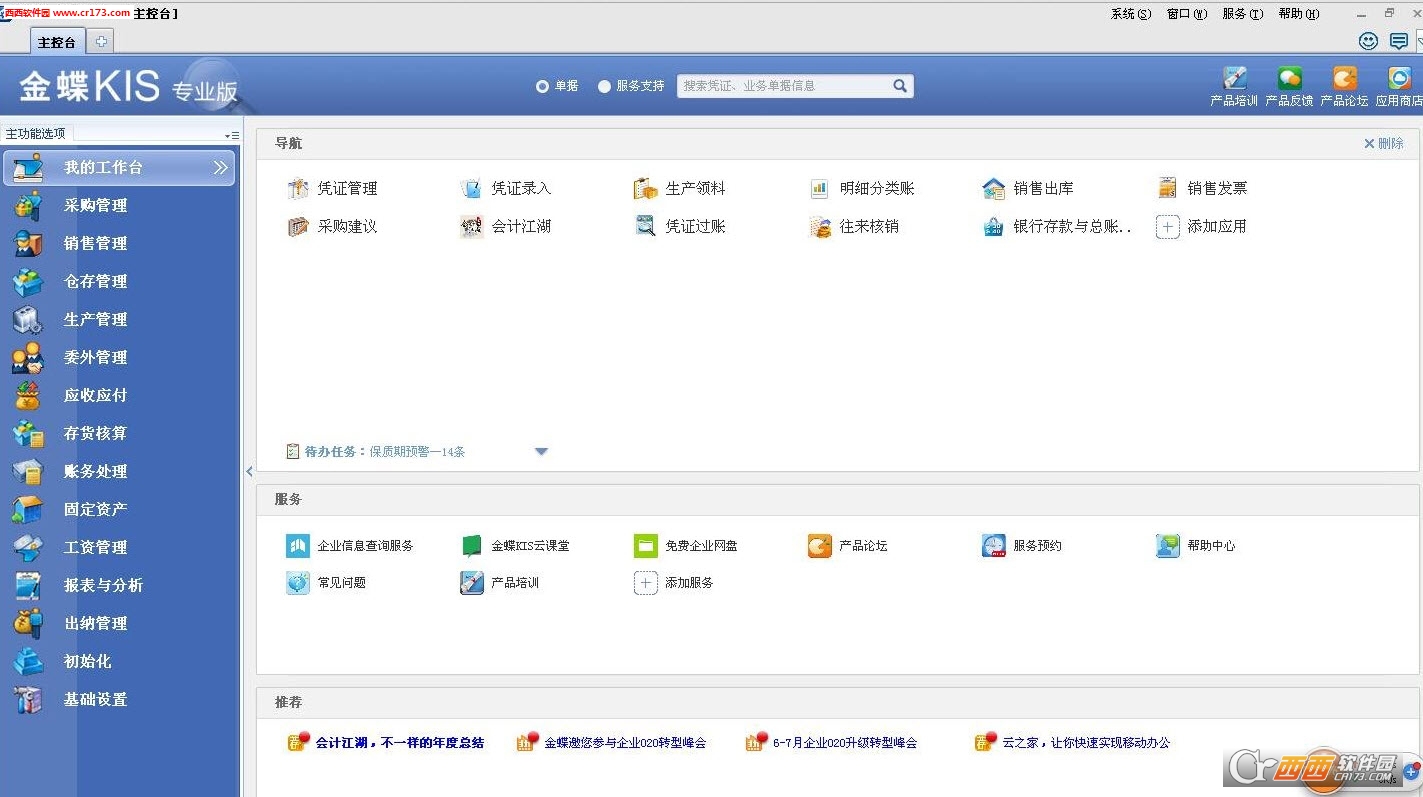Select 销售管理 in sidebar
Image resolution: width=1423 pixels, height=797 pixels.
pos(120,243)
